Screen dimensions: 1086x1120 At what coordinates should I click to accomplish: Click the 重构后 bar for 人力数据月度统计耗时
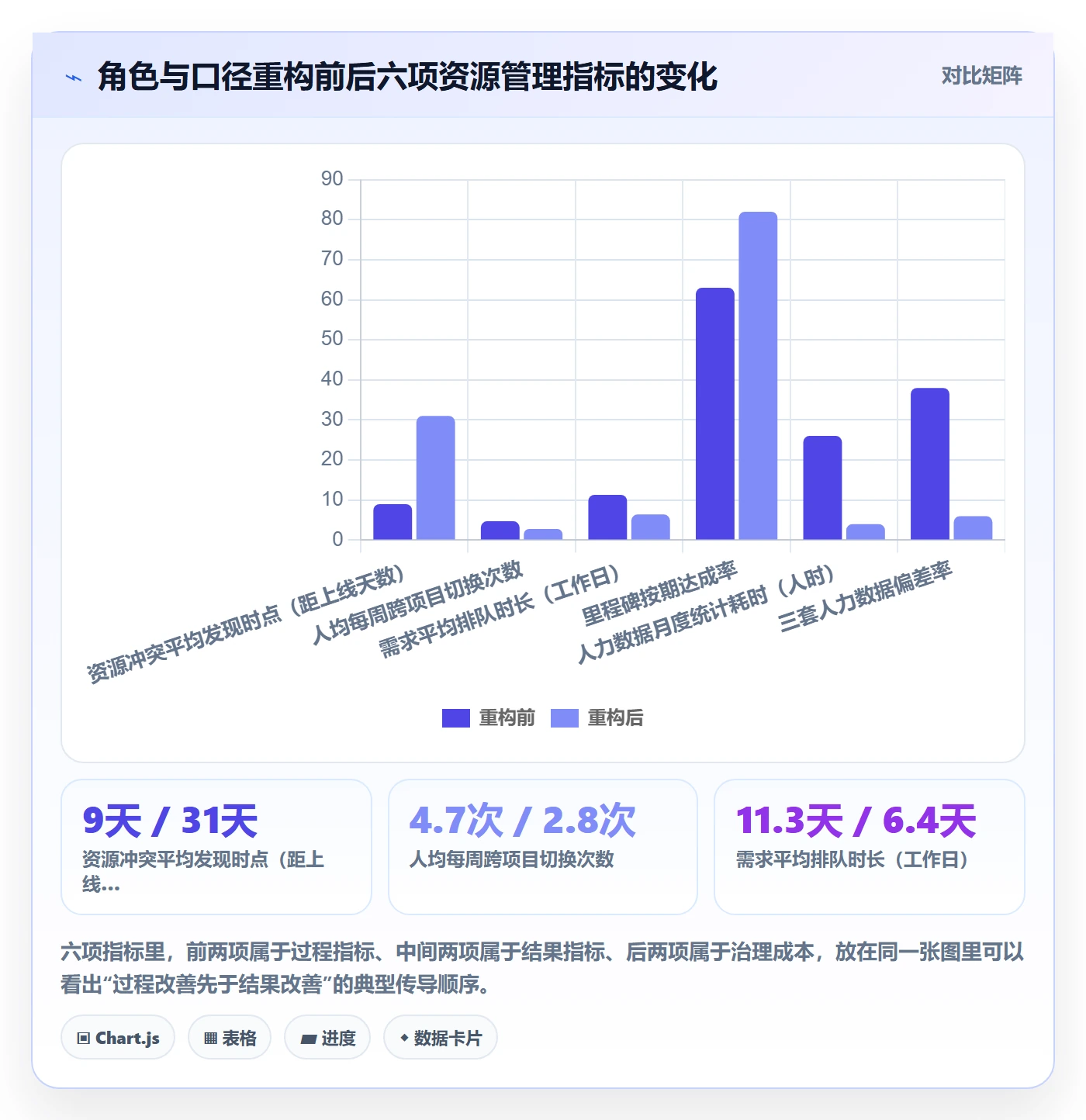(x=866, y=531)
